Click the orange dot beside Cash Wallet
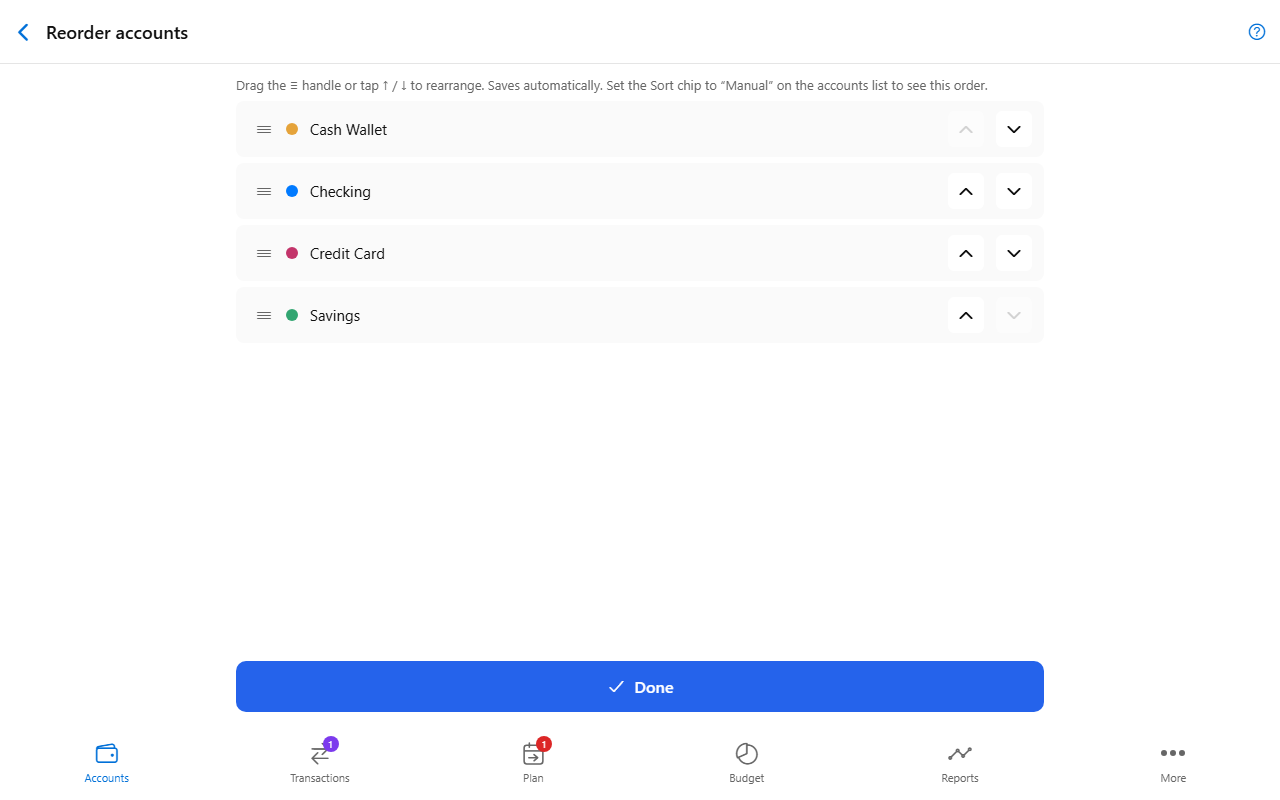Viewport: 1280px width, 800px height. click(x=292, y=129)
